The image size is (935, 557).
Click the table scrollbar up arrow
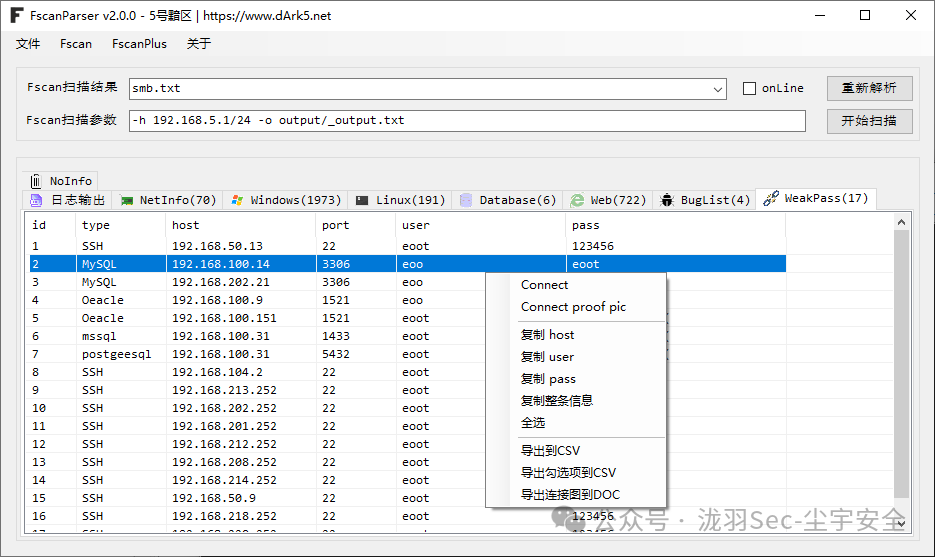tap(902, 222)
